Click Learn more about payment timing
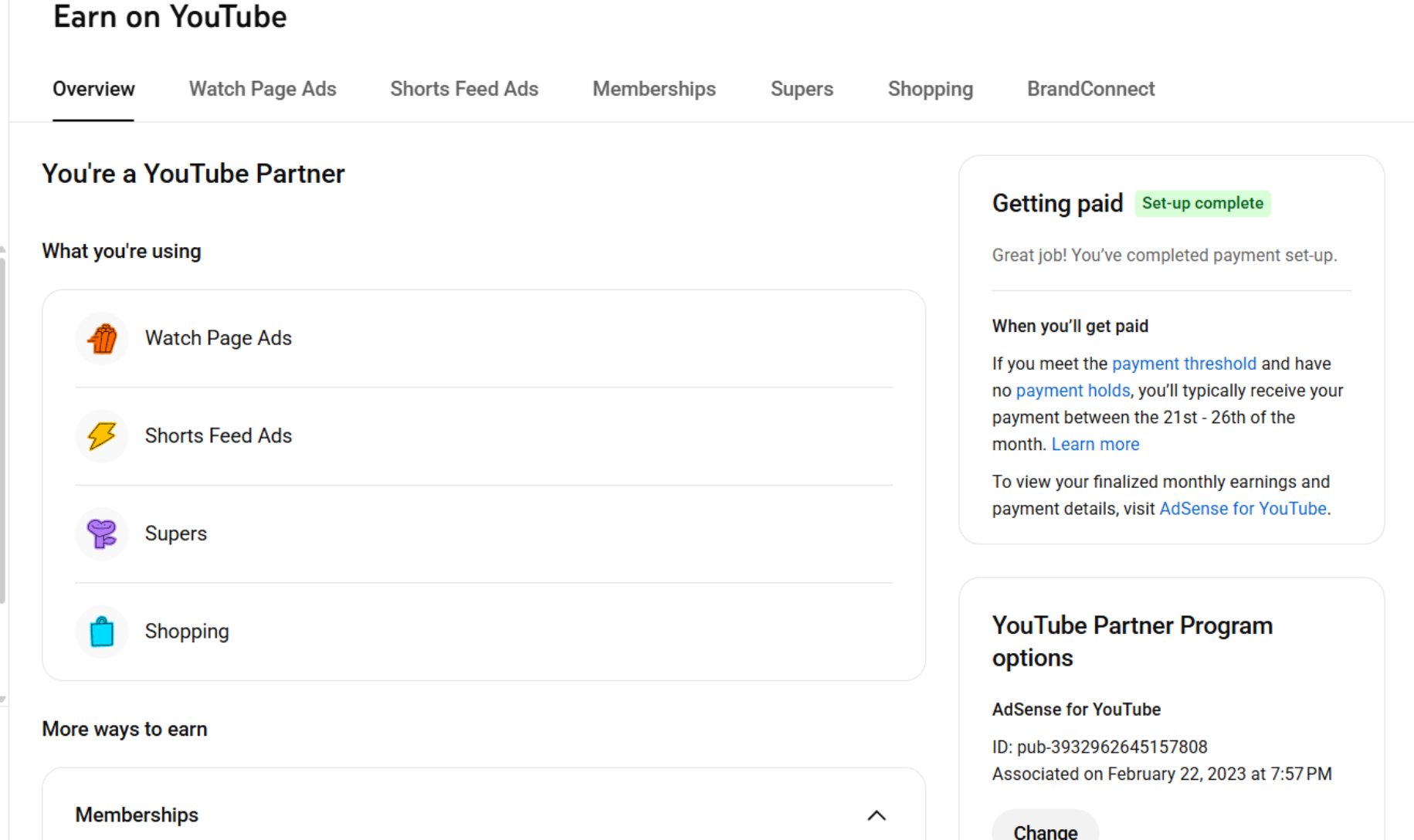This screenshot has height=840, width=1414. click(x=1095, y=445)
